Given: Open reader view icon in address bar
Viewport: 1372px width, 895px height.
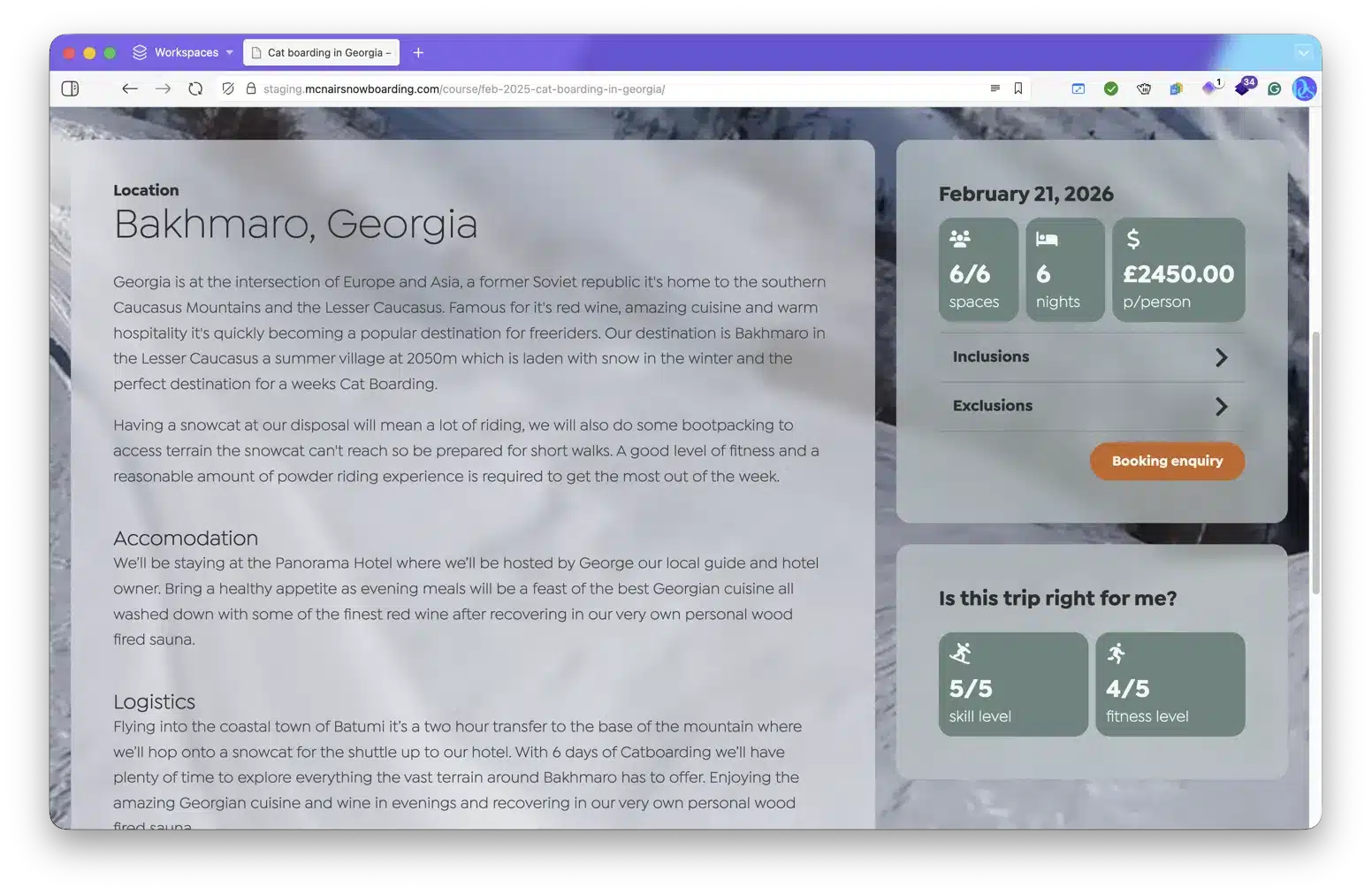Looking at the screenshot, I should point(995,88).
